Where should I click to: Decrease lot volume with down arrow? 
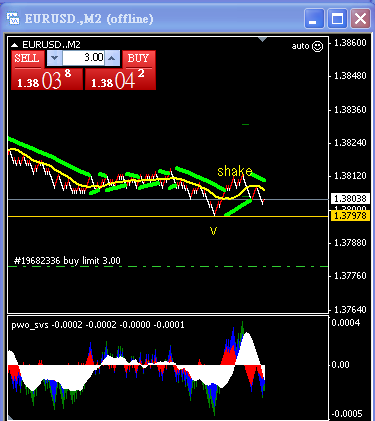[54, 58]
